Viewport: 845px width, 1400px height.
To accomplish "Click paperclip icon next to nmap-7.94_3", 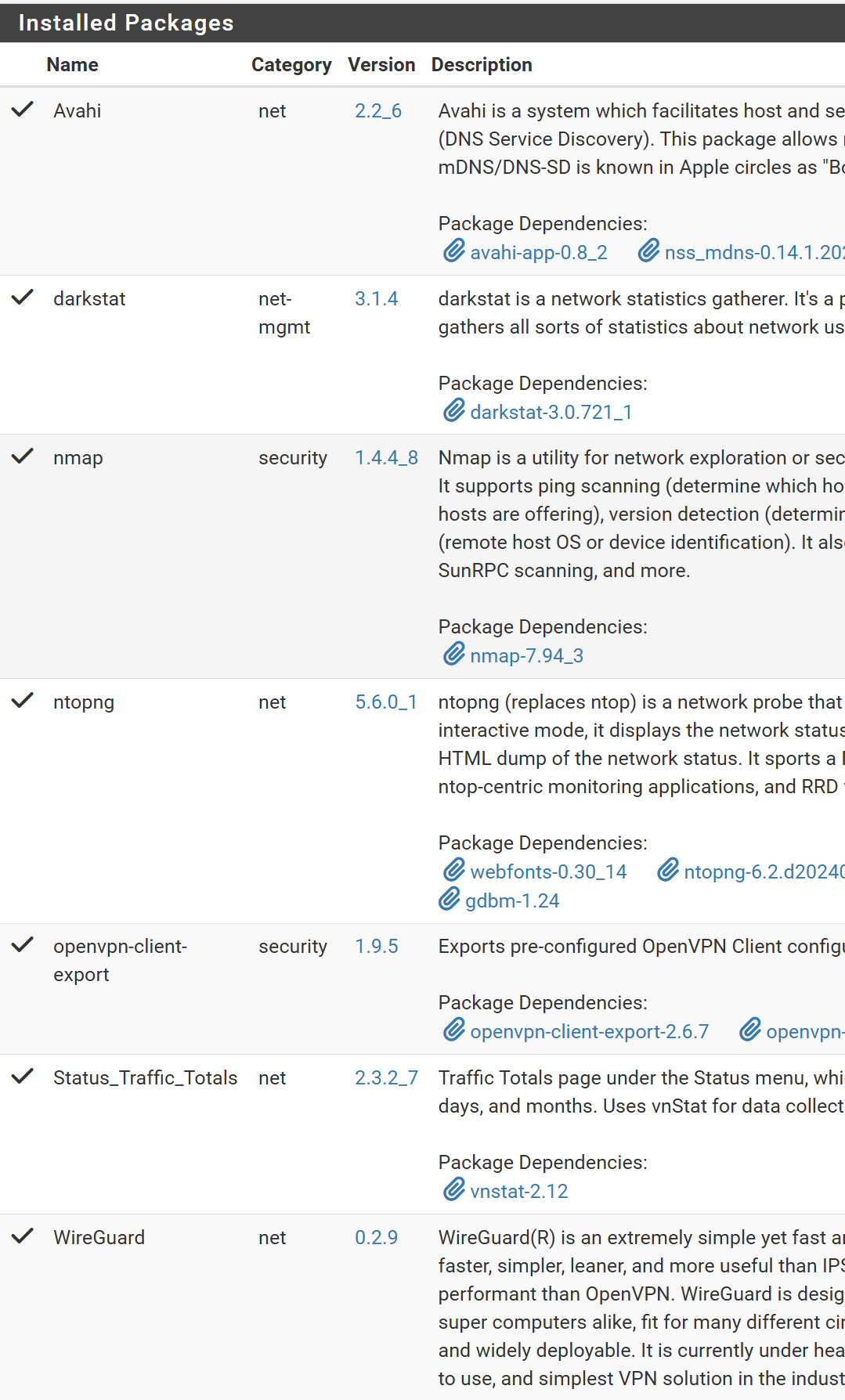I will point(454,655).
